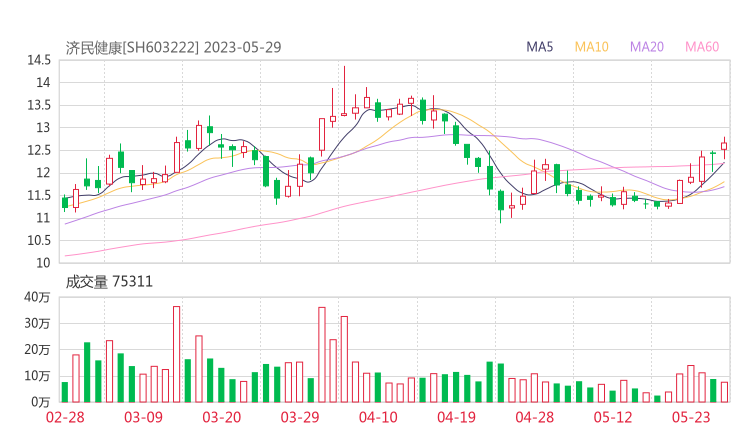Click the 05-12 date axis label

tap(613, 417)
